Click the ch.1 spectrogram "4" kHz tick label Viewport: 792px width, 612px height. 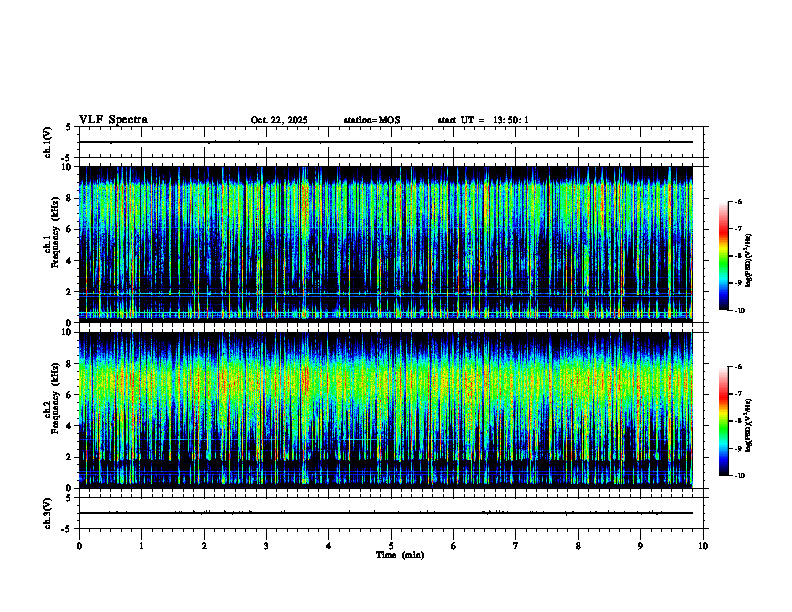coord(70,261)
